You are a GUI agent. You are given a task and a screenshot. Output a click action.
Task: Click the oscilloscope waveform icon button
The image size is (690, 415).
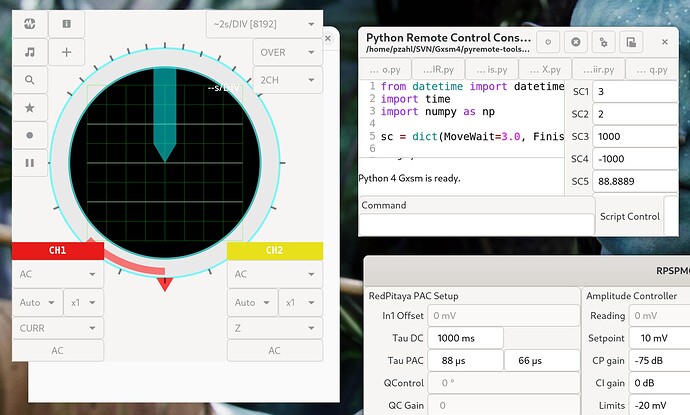(x=30, y=23)
